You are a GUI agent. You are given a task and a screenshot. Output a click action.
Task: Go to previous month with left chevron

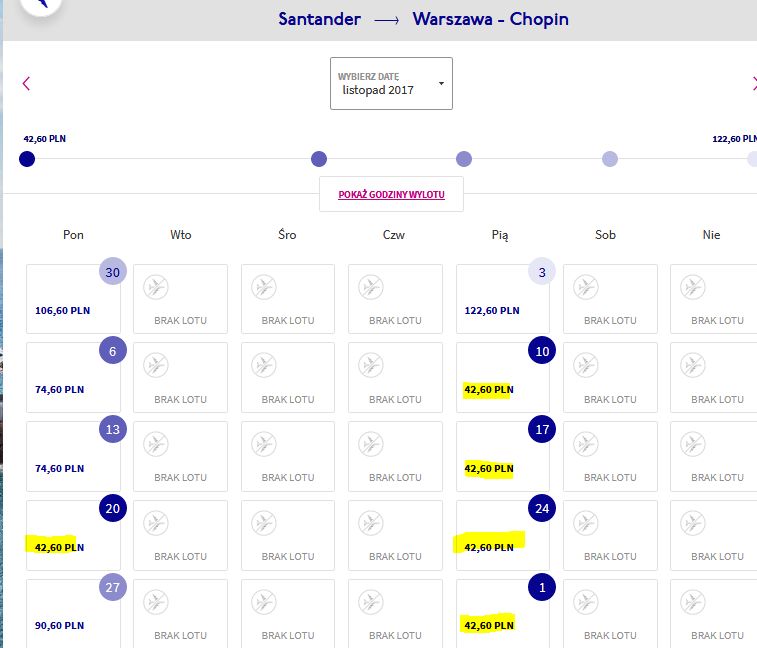click(26, 84)
